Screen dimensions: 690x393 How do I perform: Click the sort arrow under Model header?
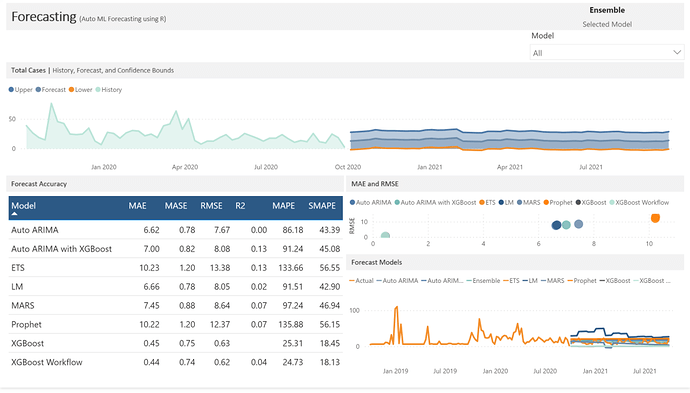pos(15,214)
